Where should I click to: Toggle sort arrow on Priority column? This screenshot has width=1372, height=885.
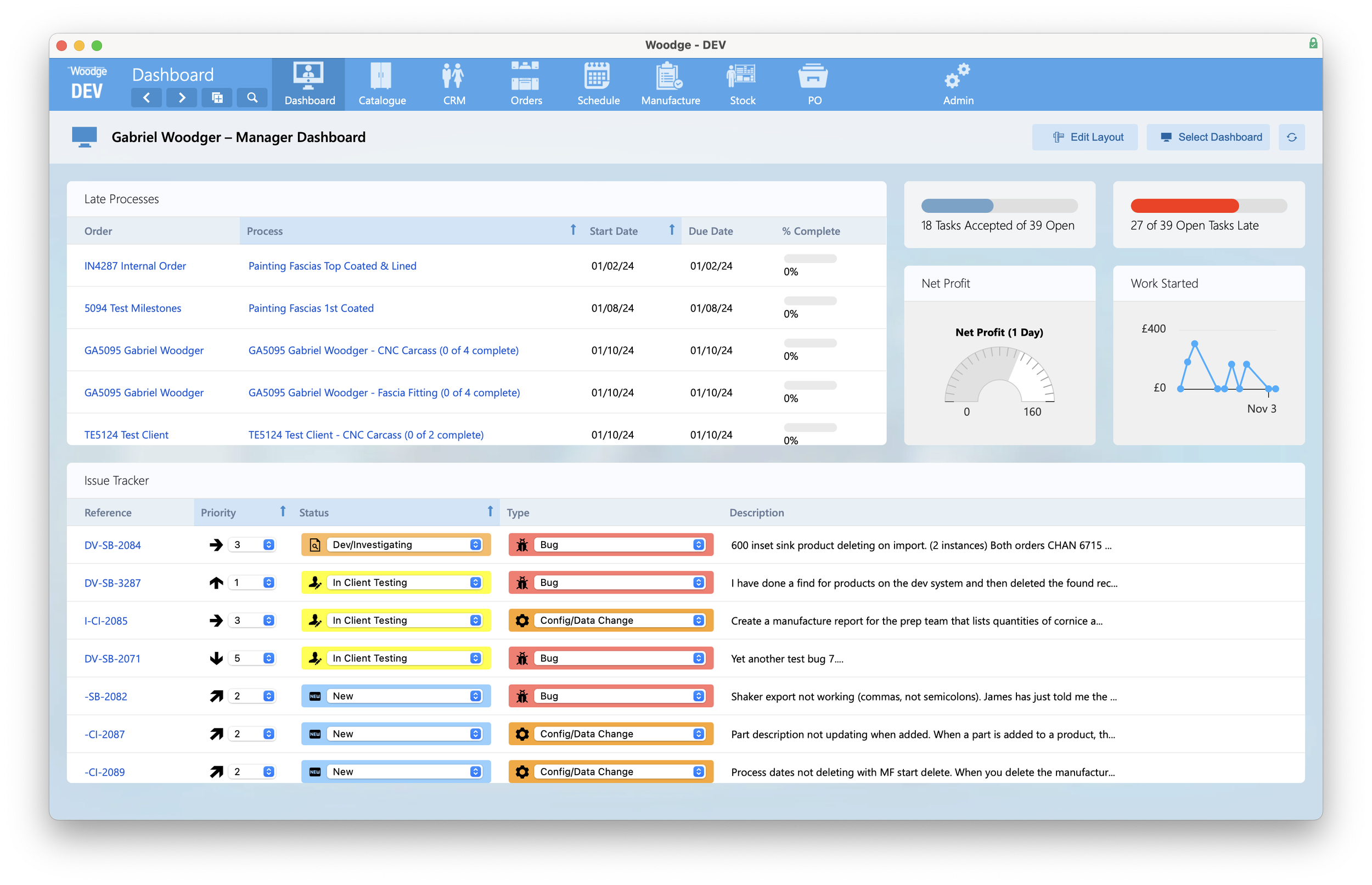[283, 511]
